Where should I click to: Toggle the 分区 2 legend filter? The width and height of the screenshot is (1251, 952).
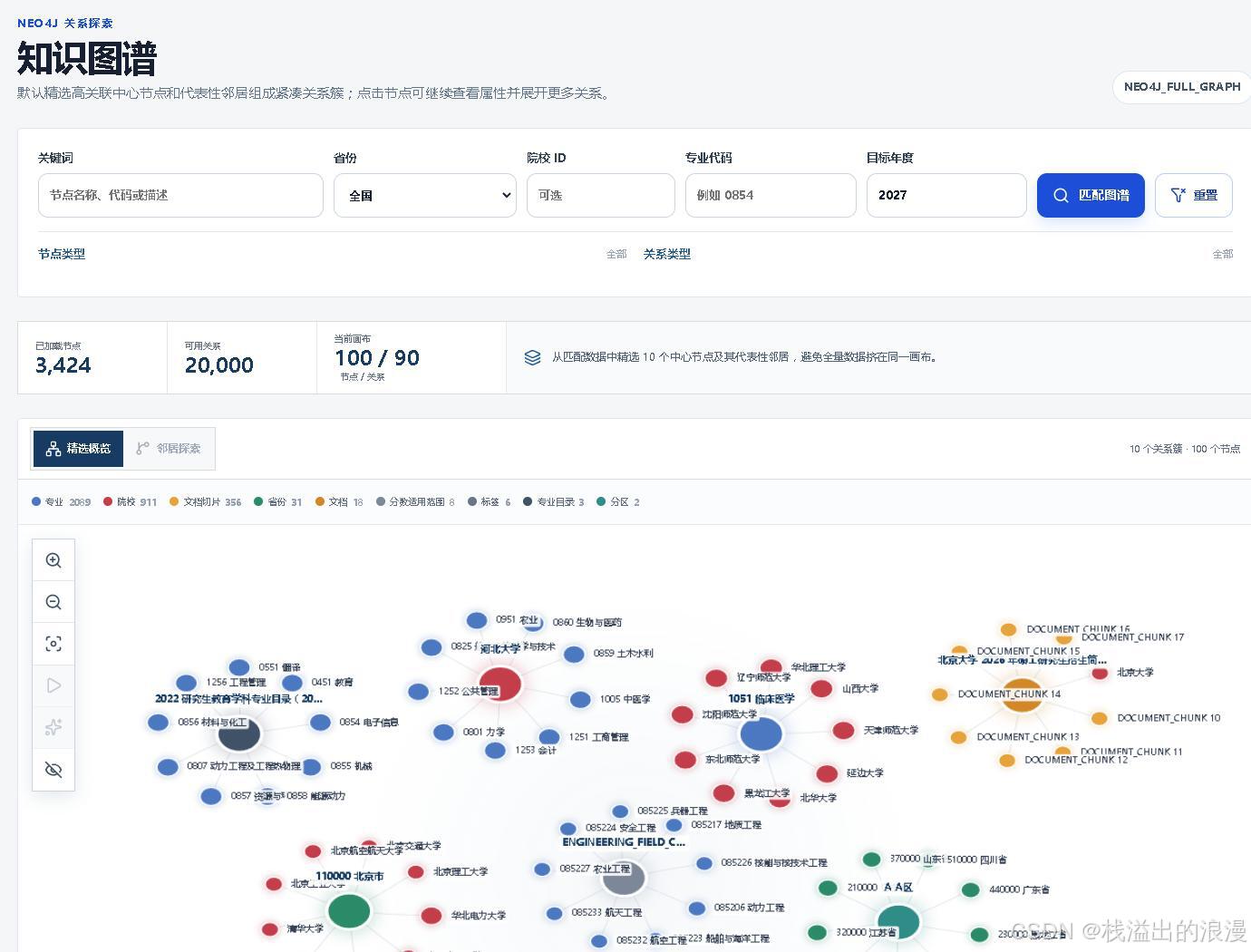tap(617, 501)
